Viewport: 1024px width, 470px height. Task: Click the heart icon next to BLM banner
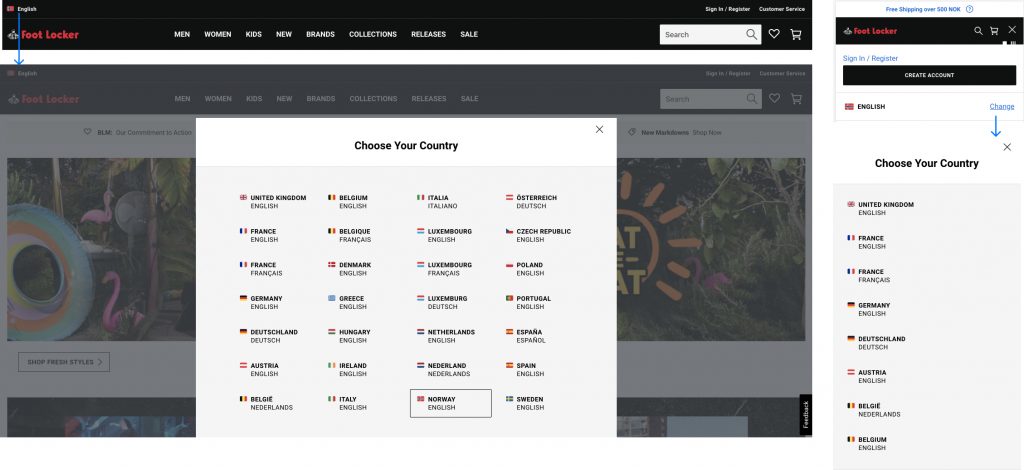coord(88,132)
